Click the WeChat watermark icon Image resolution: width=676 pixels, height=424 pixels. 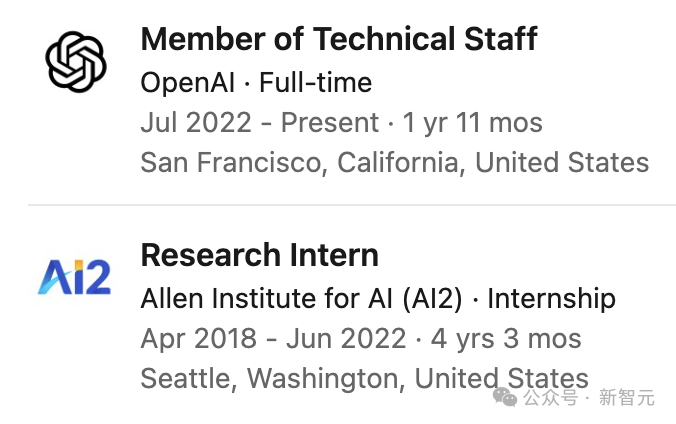pyautogui.click(x=504, y=396)
